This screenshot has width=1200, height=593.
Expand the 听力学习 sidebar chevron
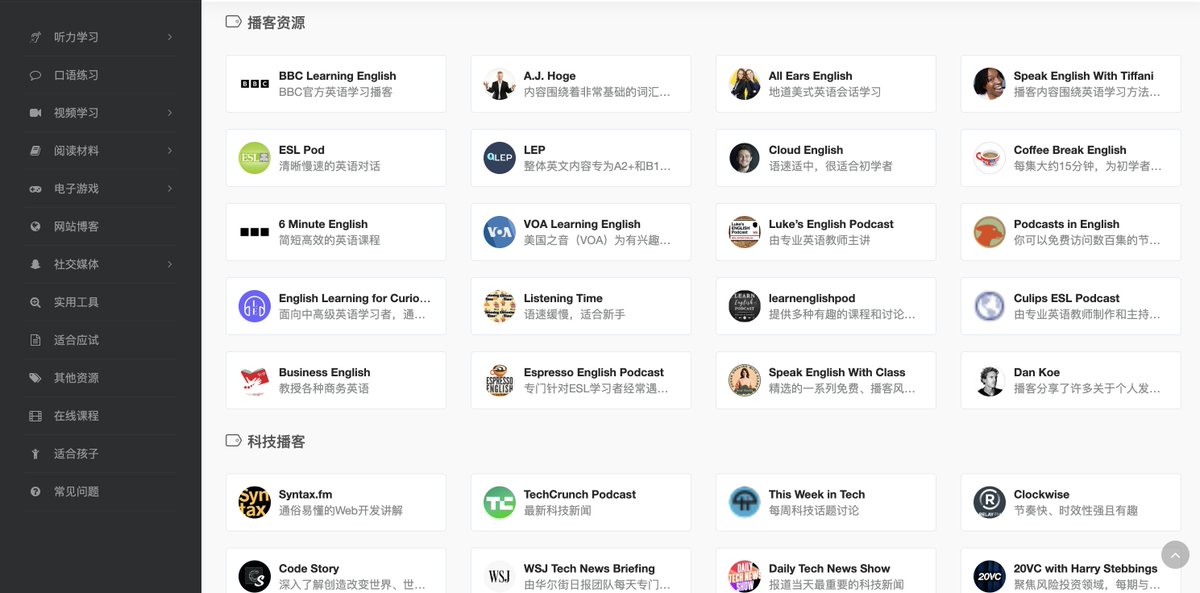pos(170,37)
